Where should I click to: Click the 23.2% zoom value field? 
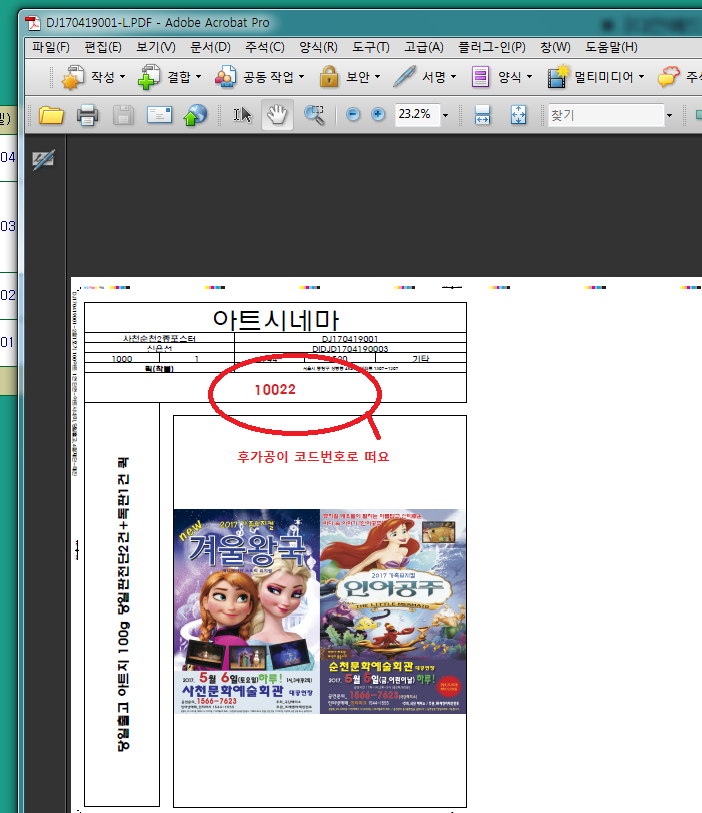click(x=413, y=115)
